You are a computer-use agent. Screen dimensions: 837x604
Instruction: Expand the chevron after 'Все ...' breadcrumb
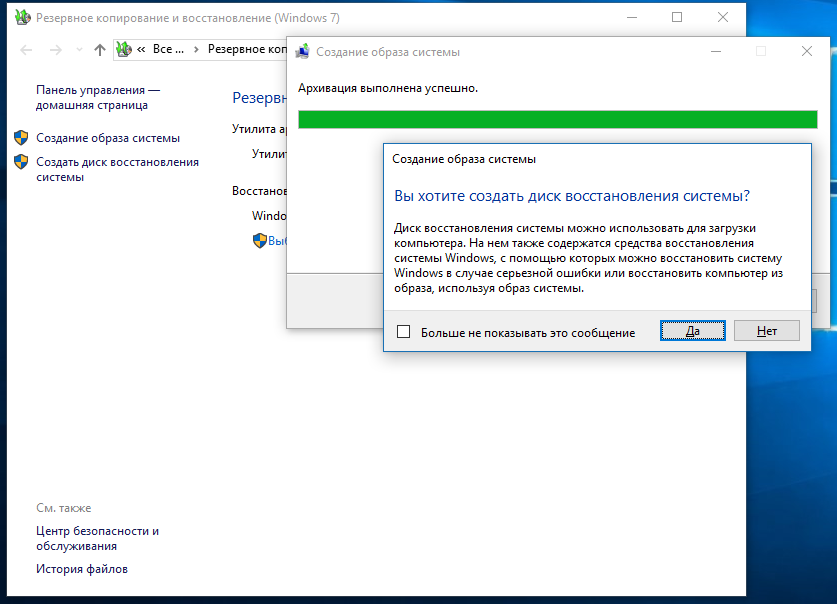196,50
